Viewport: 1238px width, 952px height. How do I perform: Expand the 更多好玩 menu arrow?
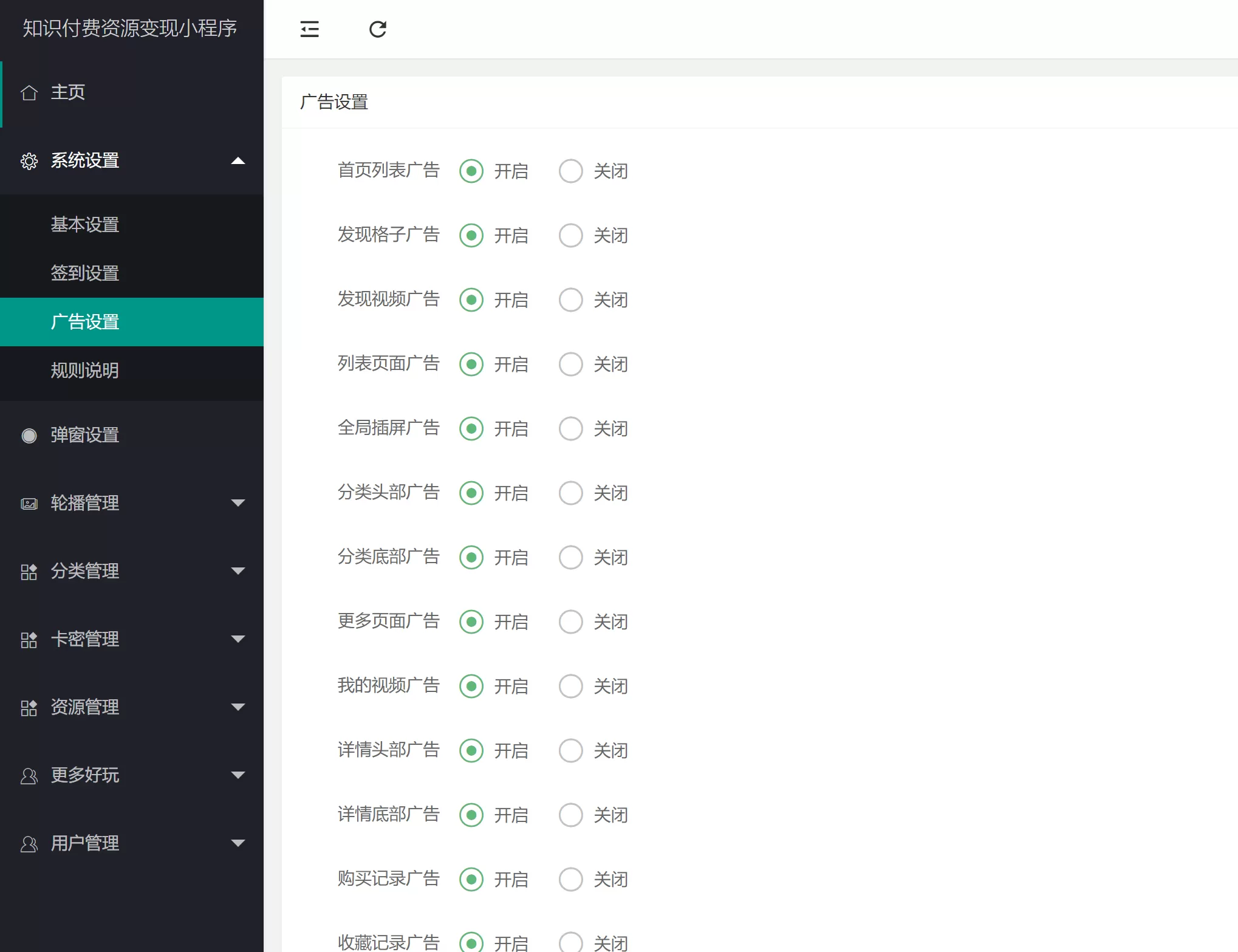238,775
